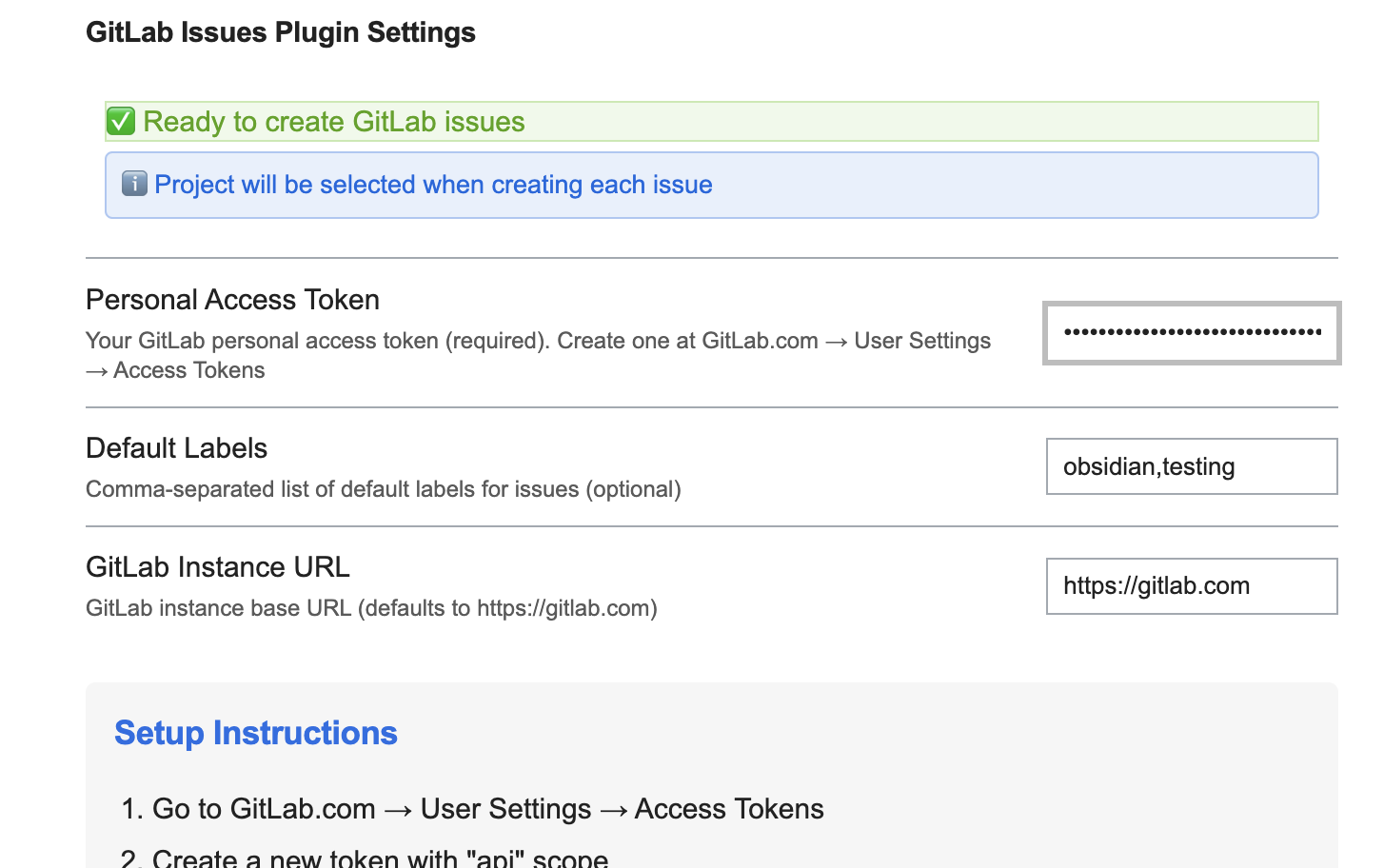The width and height of the screenshot is (1384, 868).
Task: Click the GitLab Issues Plugin Settings title
Action: click(280, 31)
